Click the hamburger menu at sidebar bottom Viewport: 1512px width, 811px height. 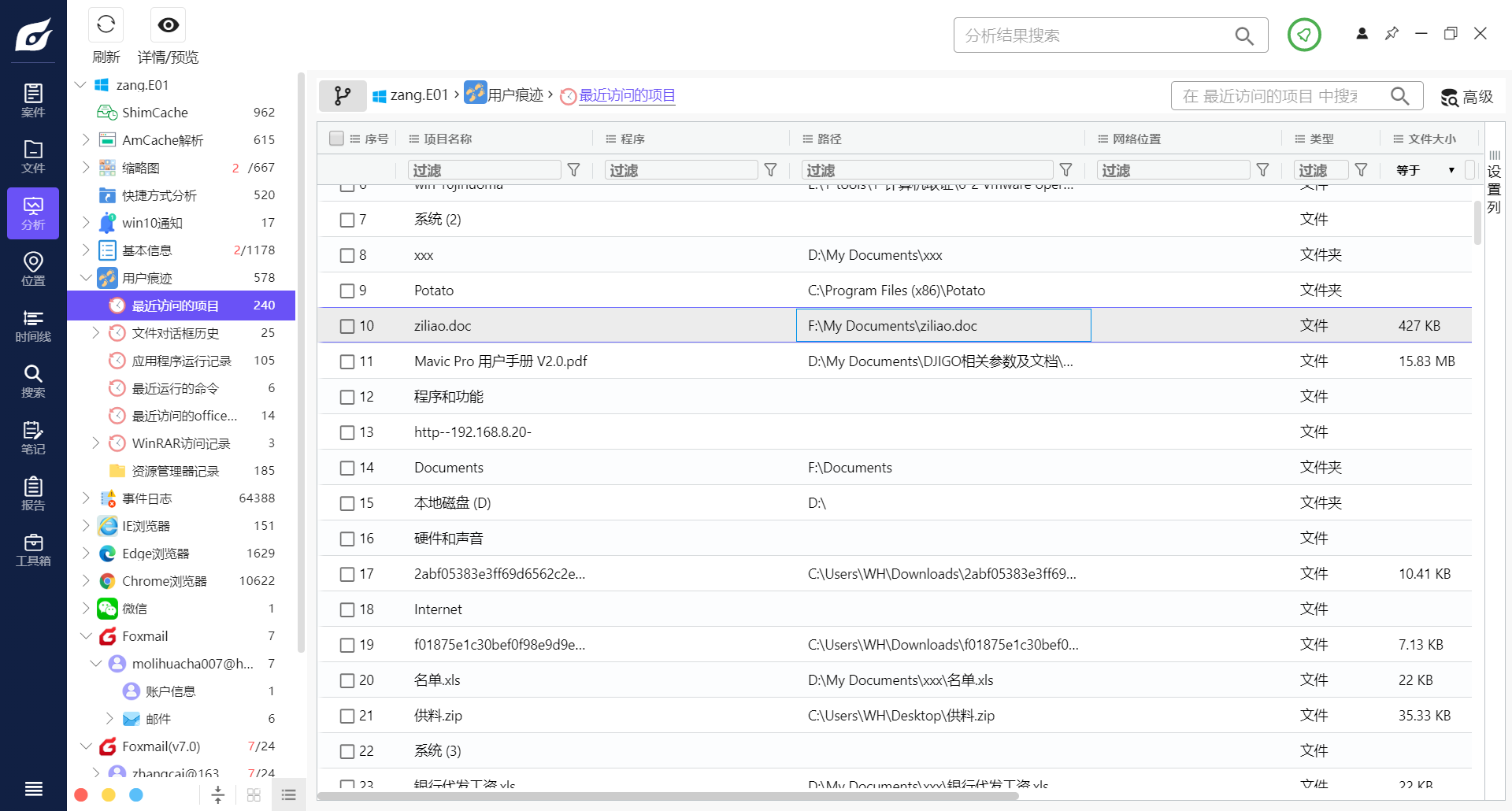tap(33, 789)
